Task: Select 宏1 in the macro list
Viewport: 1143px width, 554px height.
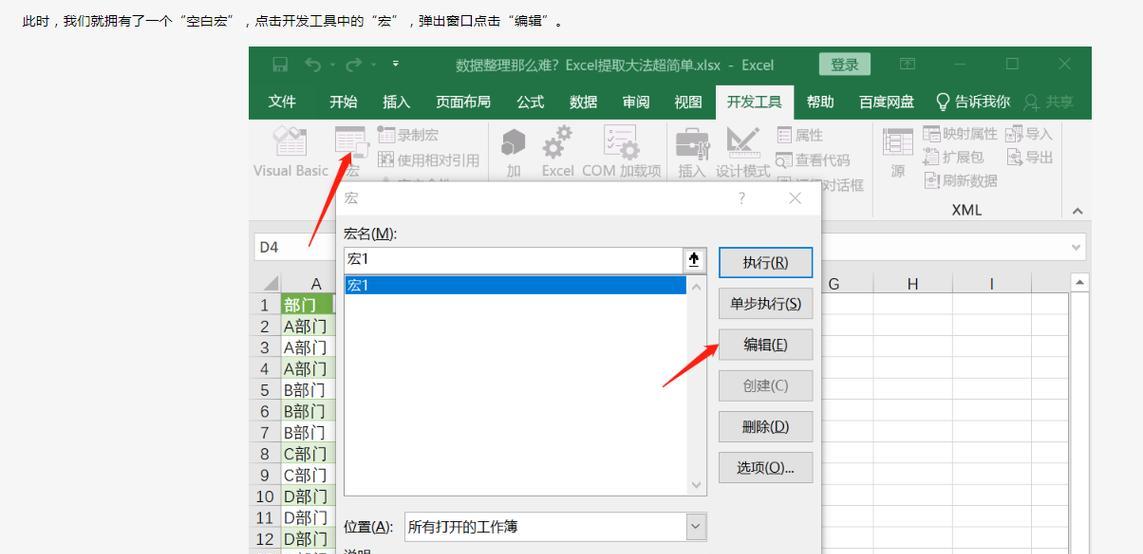Action: [x=515, y=285]
